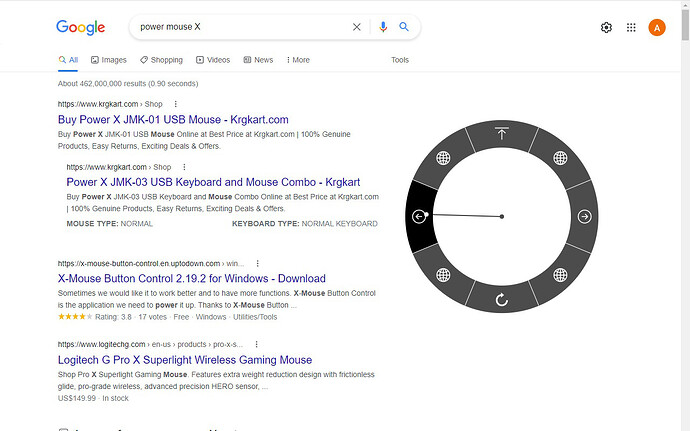Expand the More search filters menu
Viewport: 690px width, 431px height.
tap(296, 60)
